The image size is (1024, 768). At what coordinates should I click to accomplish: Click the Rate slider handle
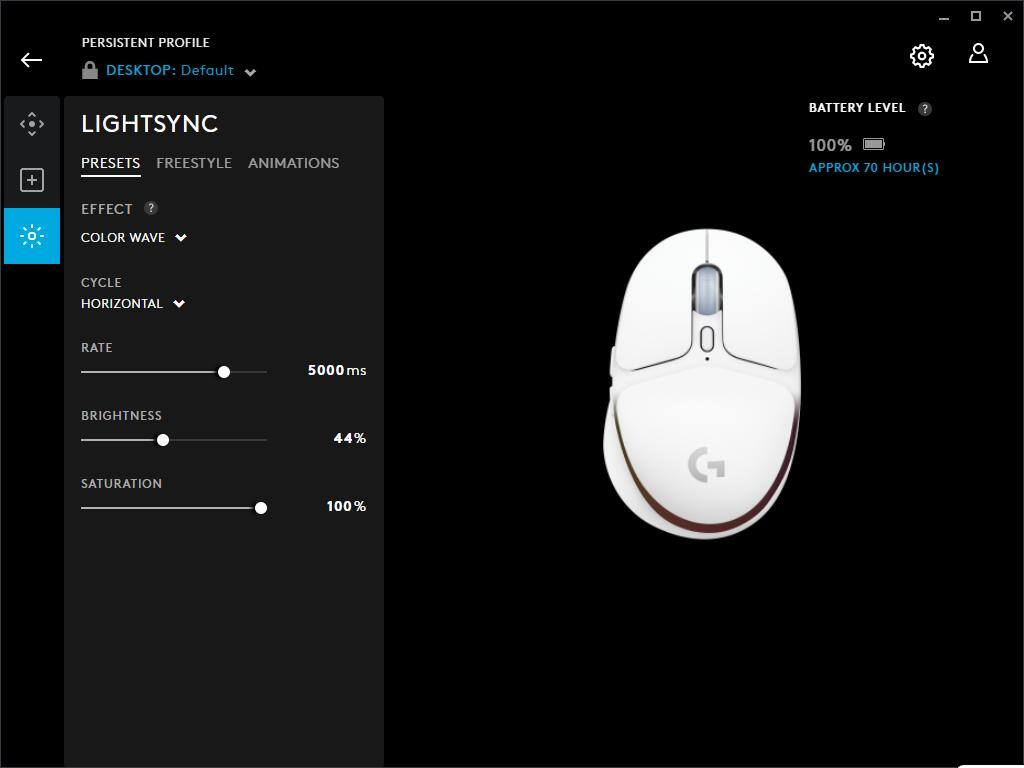224,371
